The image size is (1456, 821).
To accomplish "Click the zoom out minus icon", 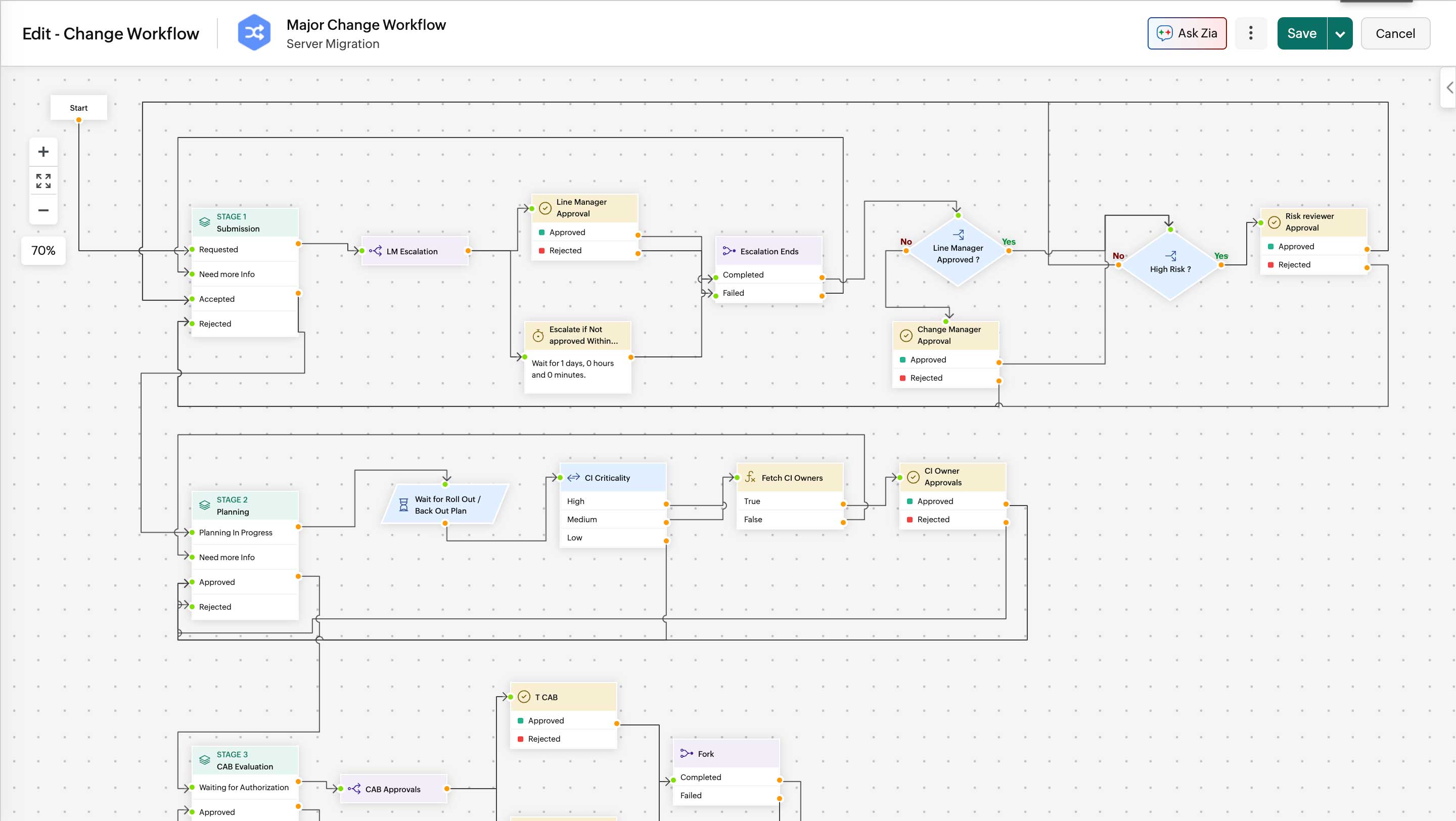I will (x=43, y=210).
